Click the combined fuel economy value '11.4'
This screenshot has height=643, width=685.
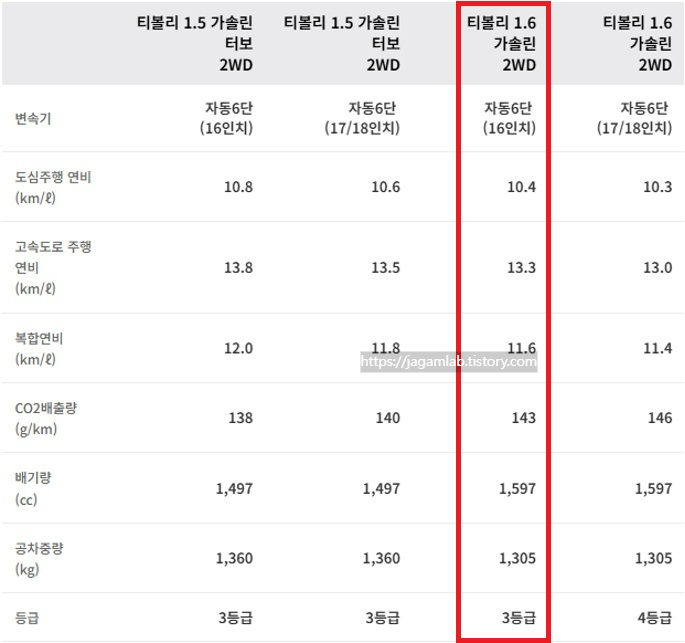pyautogui.click(x=658, y=348)
